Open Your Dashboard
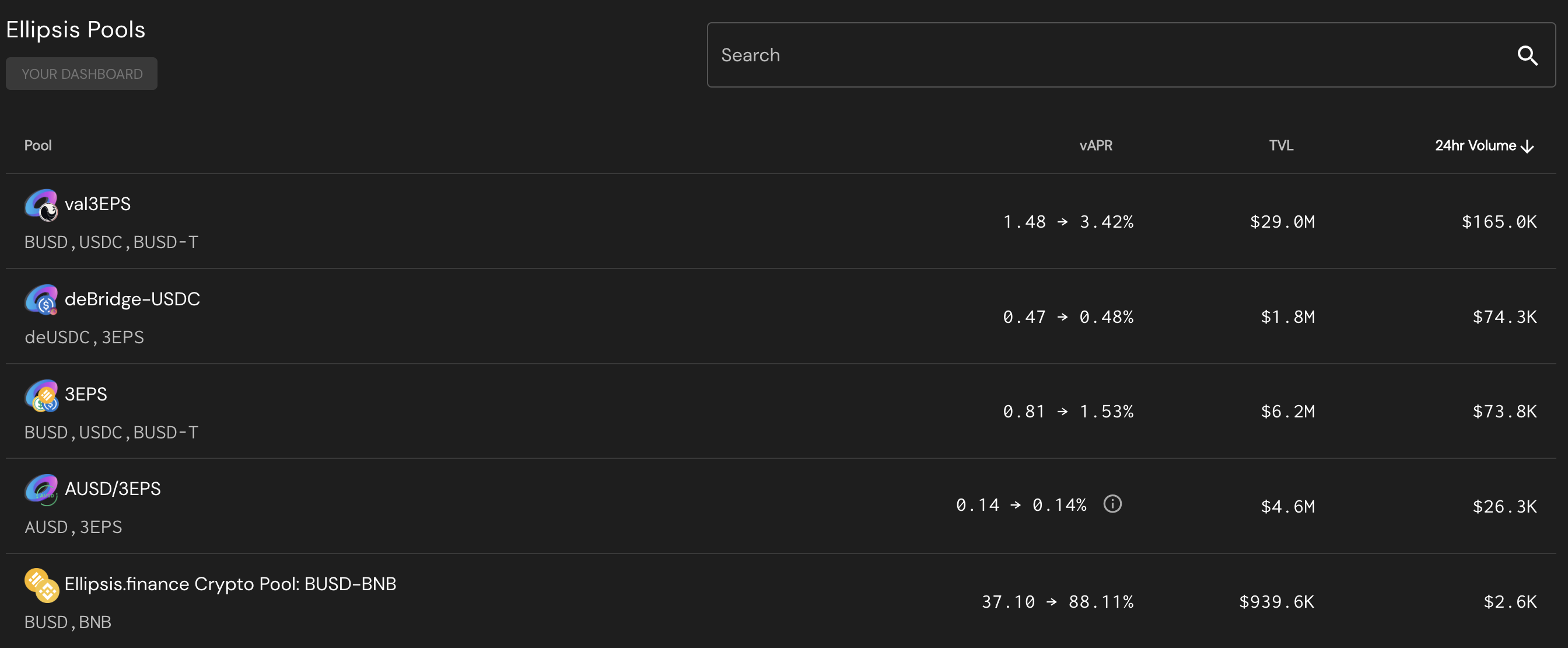Image resolution: width=1568 pixels, height=648 pixels. coord(82,74)
